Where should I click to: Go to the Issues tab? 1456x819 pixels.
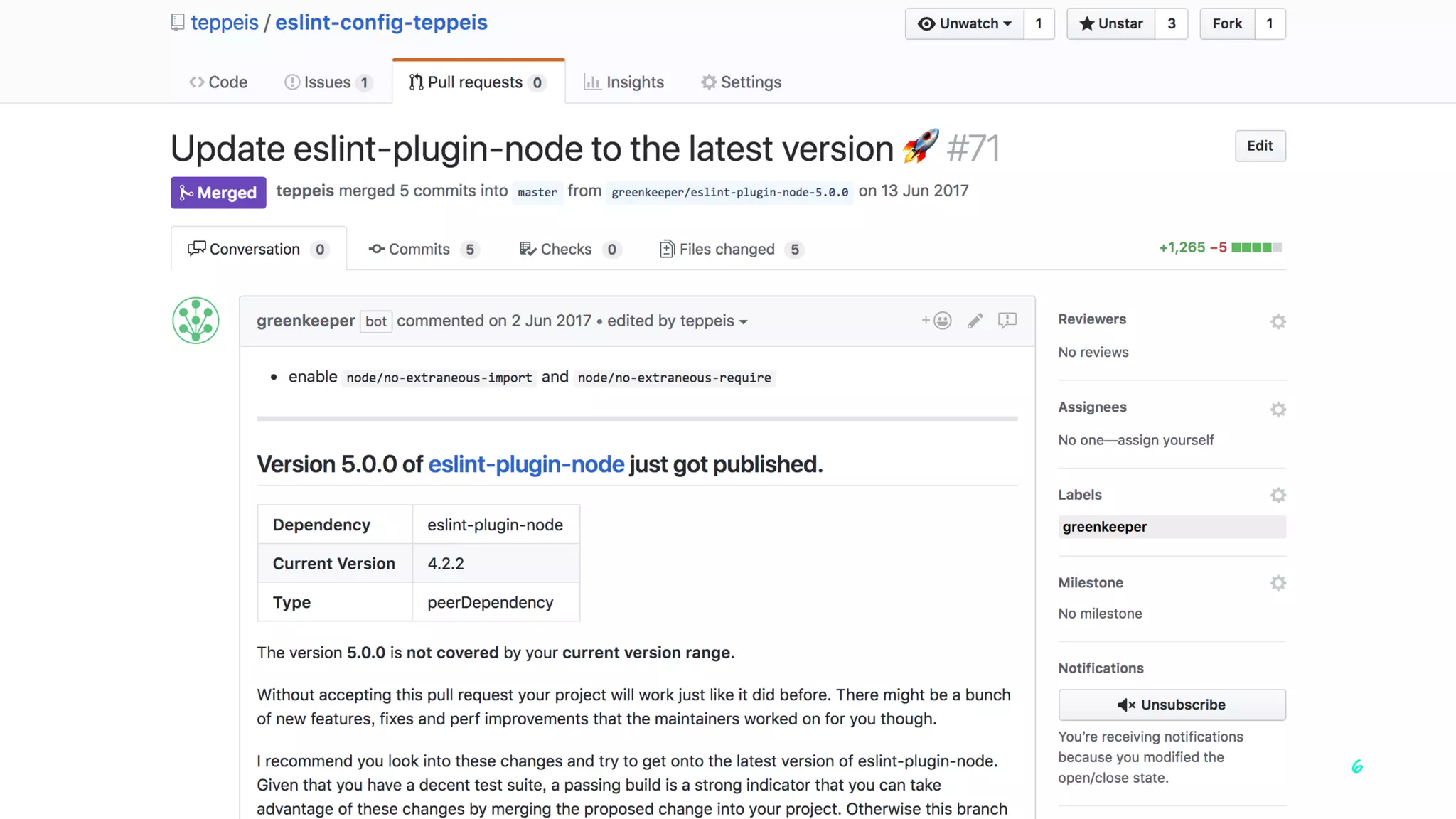[x=327, y=82]
